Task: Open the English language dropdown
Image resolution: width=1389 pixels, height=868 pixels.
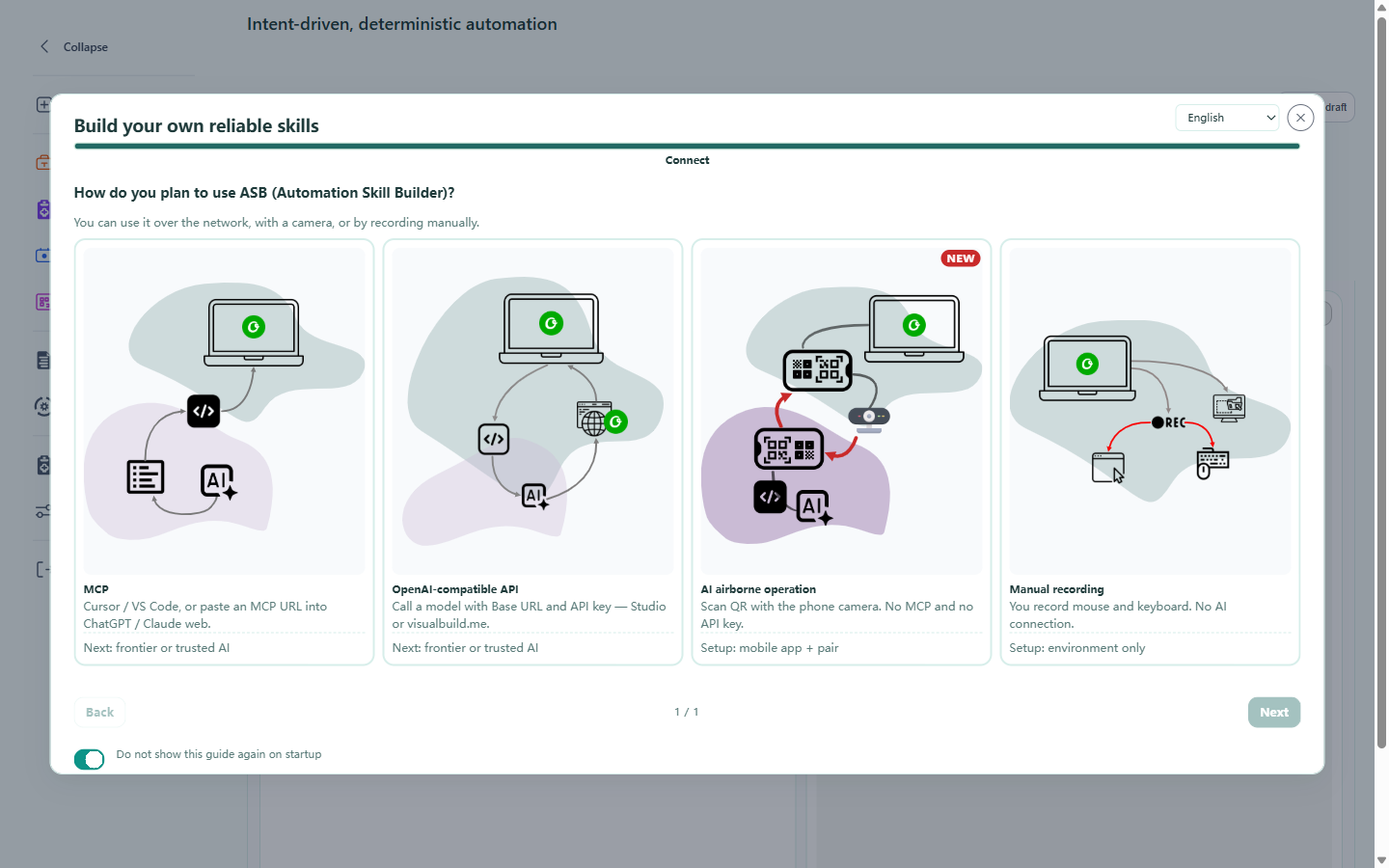Action: pyautogui.click(x=1227, y=118)
